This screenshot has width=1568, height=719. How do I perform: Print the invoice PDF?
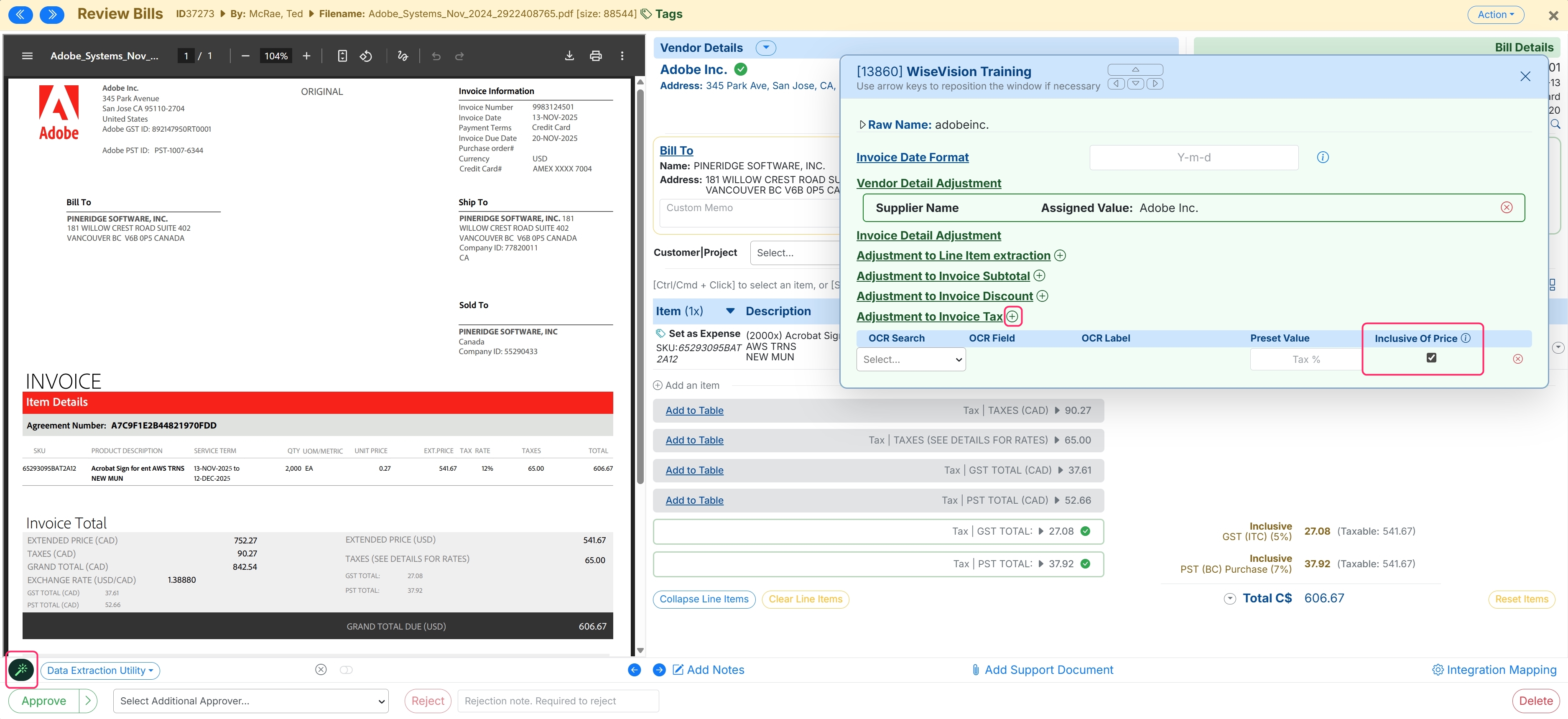595,56
